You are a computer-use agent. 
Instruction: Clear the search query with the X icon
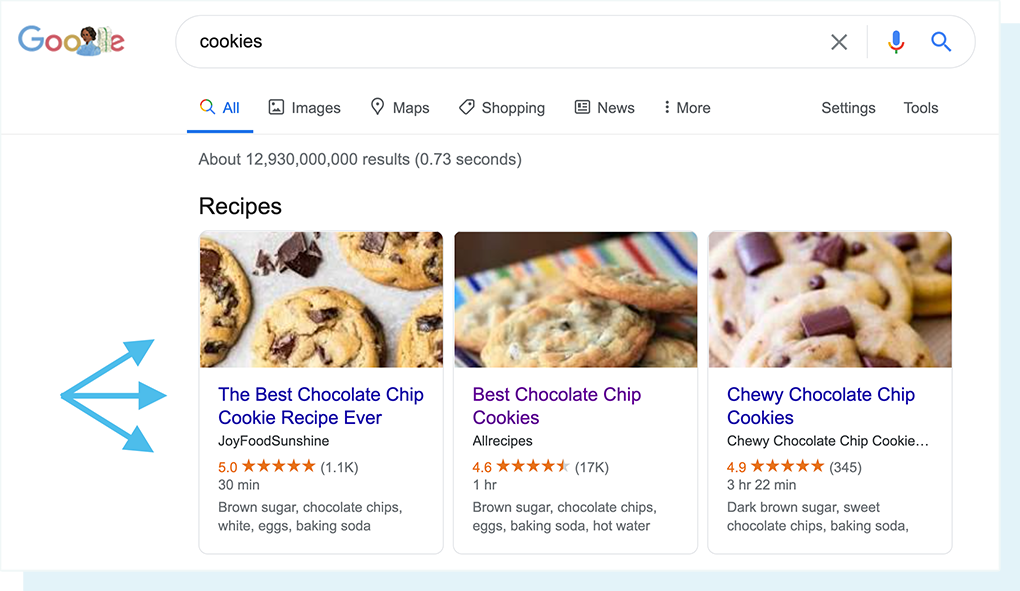pyautogui.click(x=838, y=41)
